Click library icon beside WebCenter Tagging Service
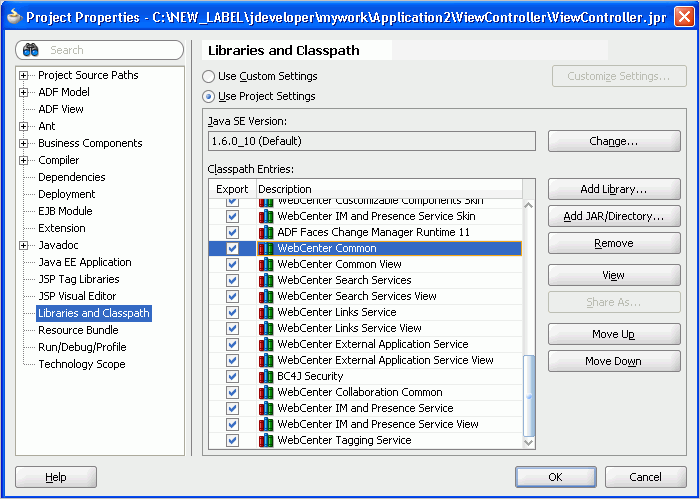The image size is (700, 499). click(266, 441)
